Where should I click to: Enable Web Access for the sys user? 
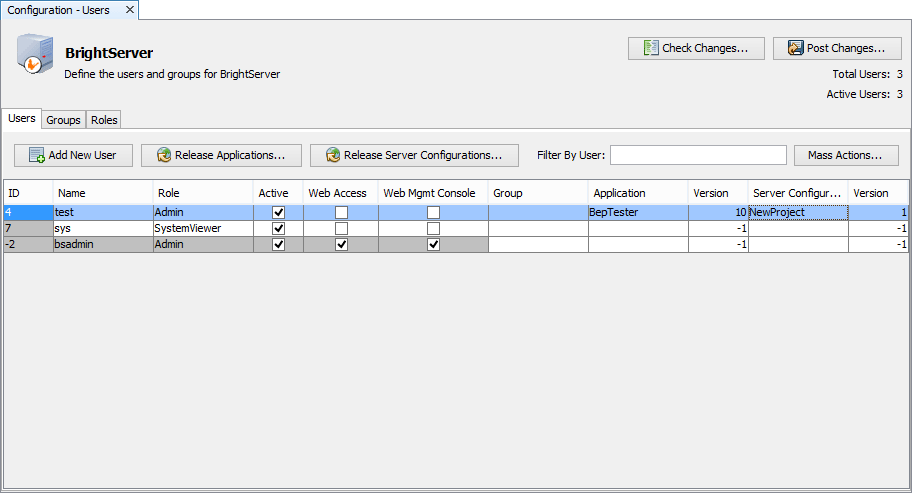tap(342, 229)
